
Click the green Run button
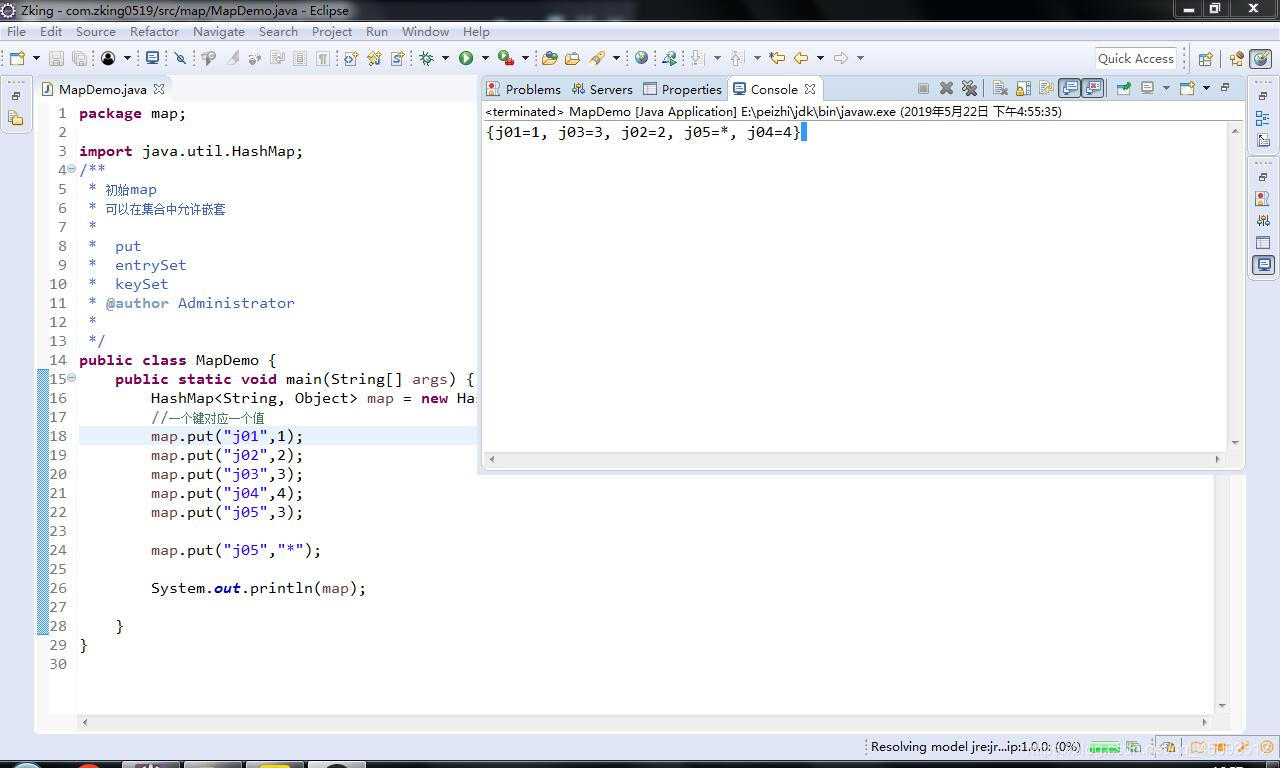(x=466, y=58)
